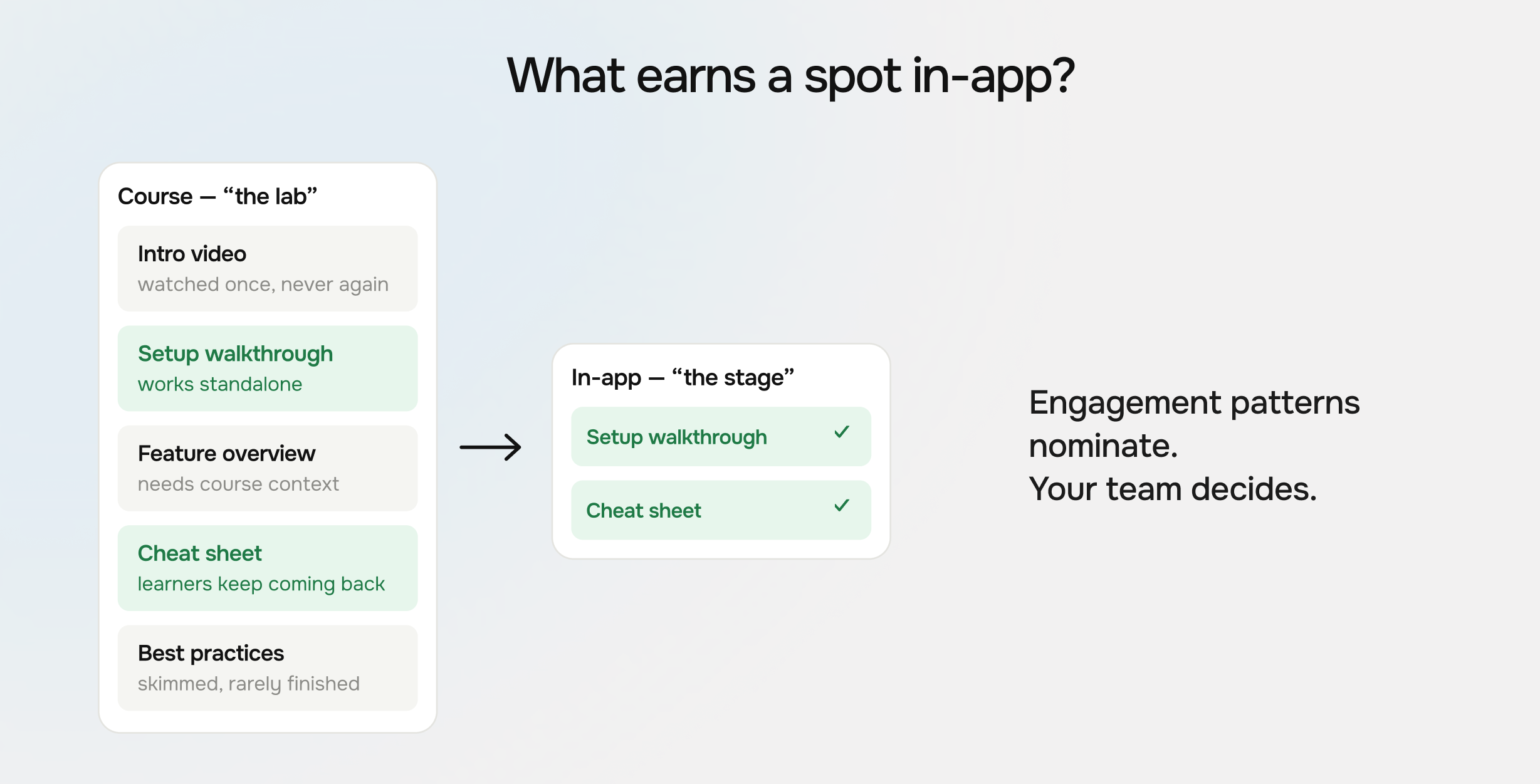Click 'learners keep coming back' subtitle
The height and width of the screenshot is (784, 1540).
click(x=261, y=583)
